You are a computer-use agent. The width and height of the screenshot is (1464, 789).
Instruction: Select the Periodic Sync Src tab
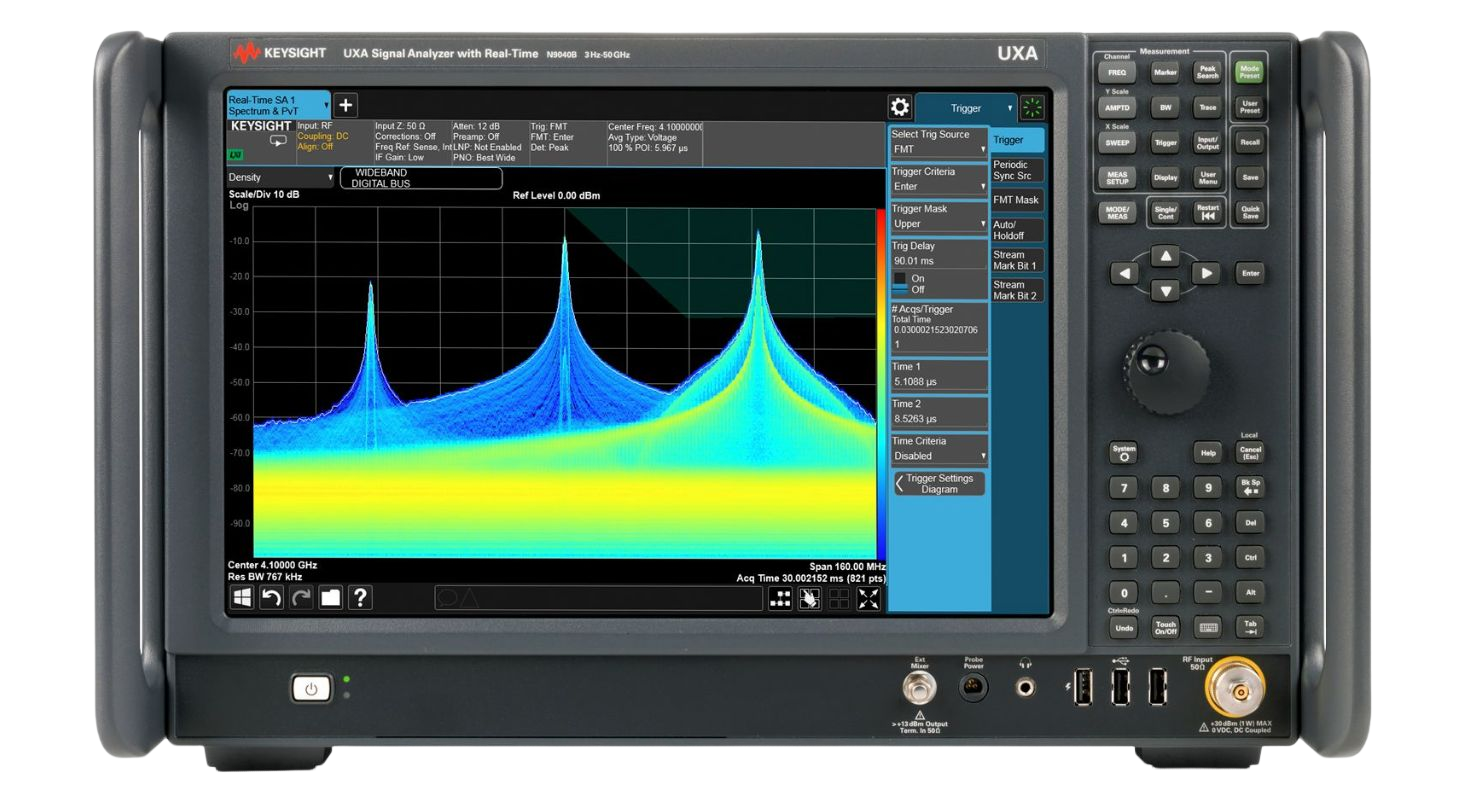1016,170
